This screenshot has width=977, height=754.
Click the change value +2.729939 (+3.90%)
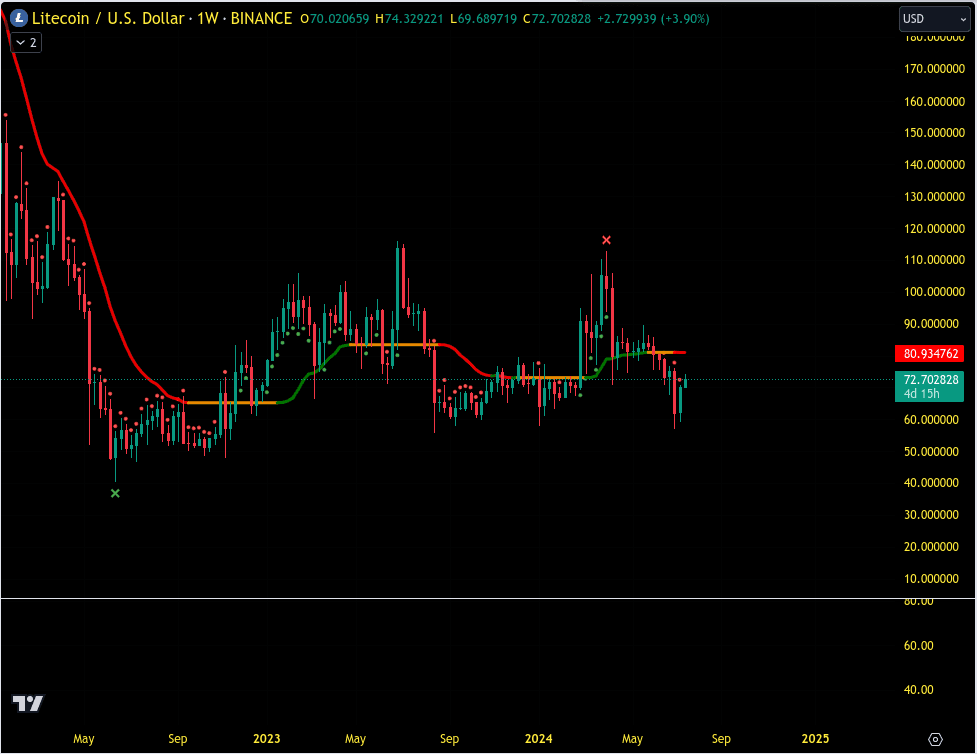(653, 19)
